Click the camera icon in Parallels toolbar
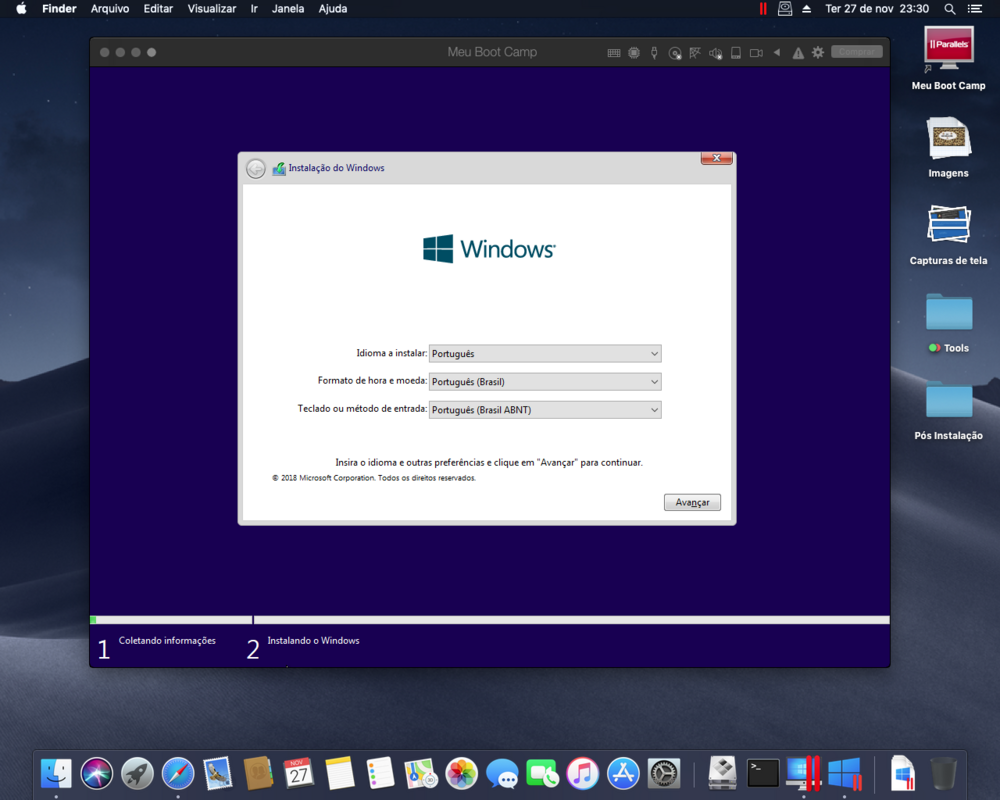1000x800 pixels. tap(756, 53)
